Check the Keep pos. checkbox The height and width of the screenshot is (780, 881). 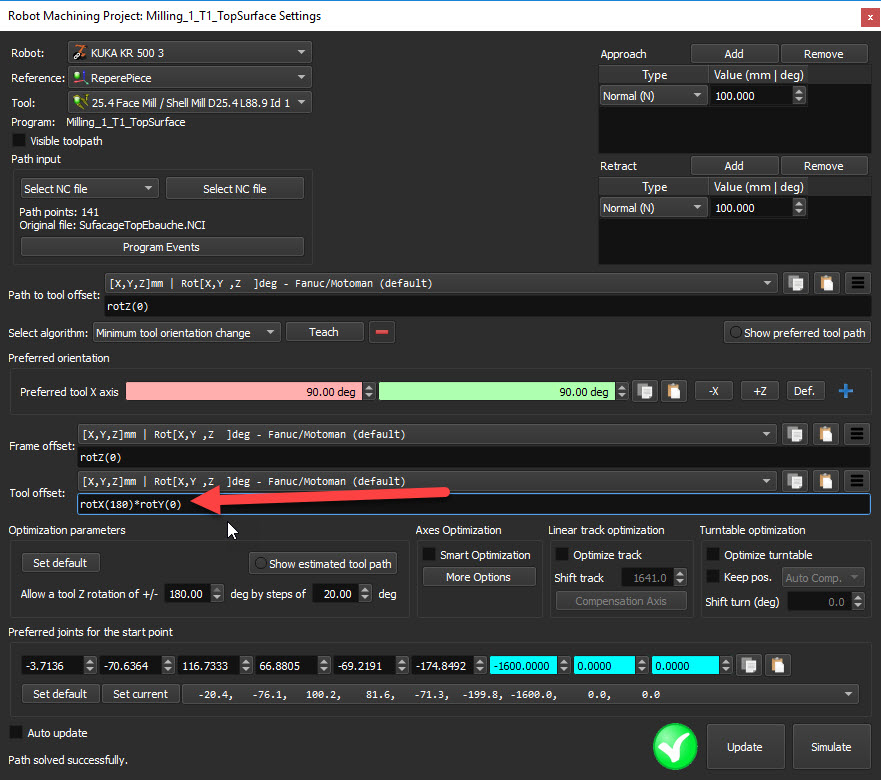(713, 577)
